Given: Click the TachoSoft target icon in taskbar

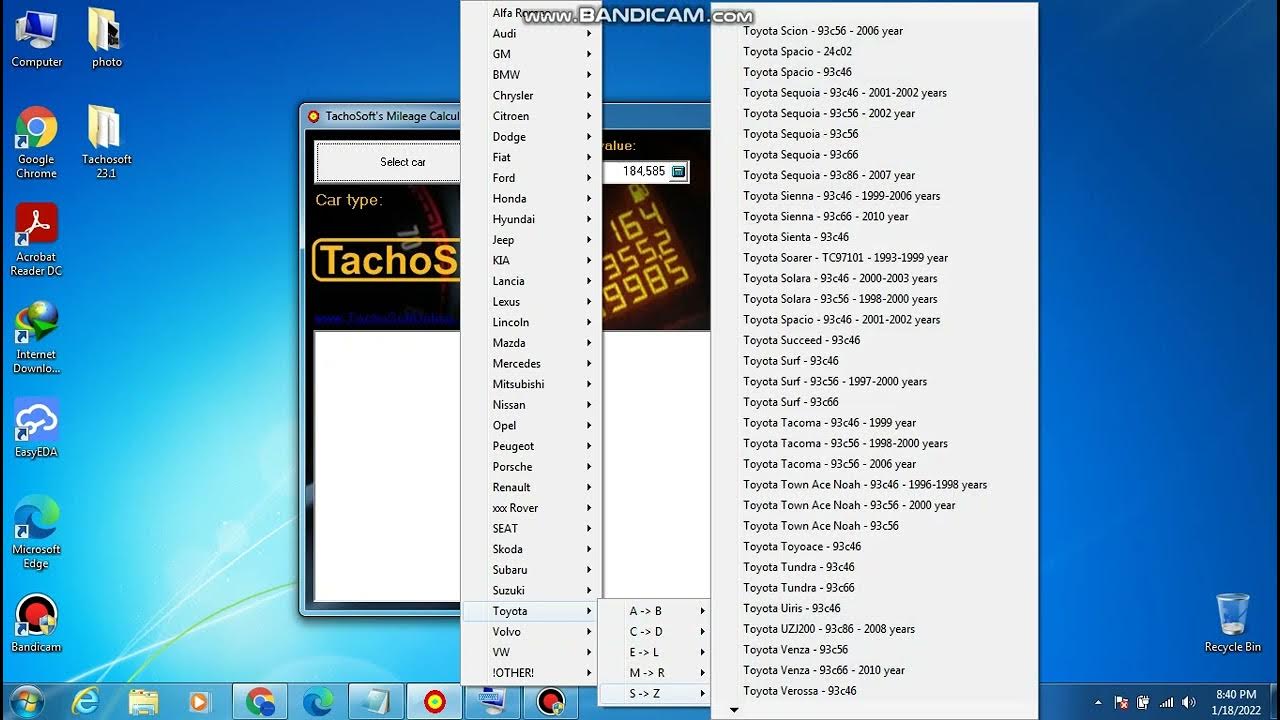Looking at the screenshot, I should coord(434,702).
